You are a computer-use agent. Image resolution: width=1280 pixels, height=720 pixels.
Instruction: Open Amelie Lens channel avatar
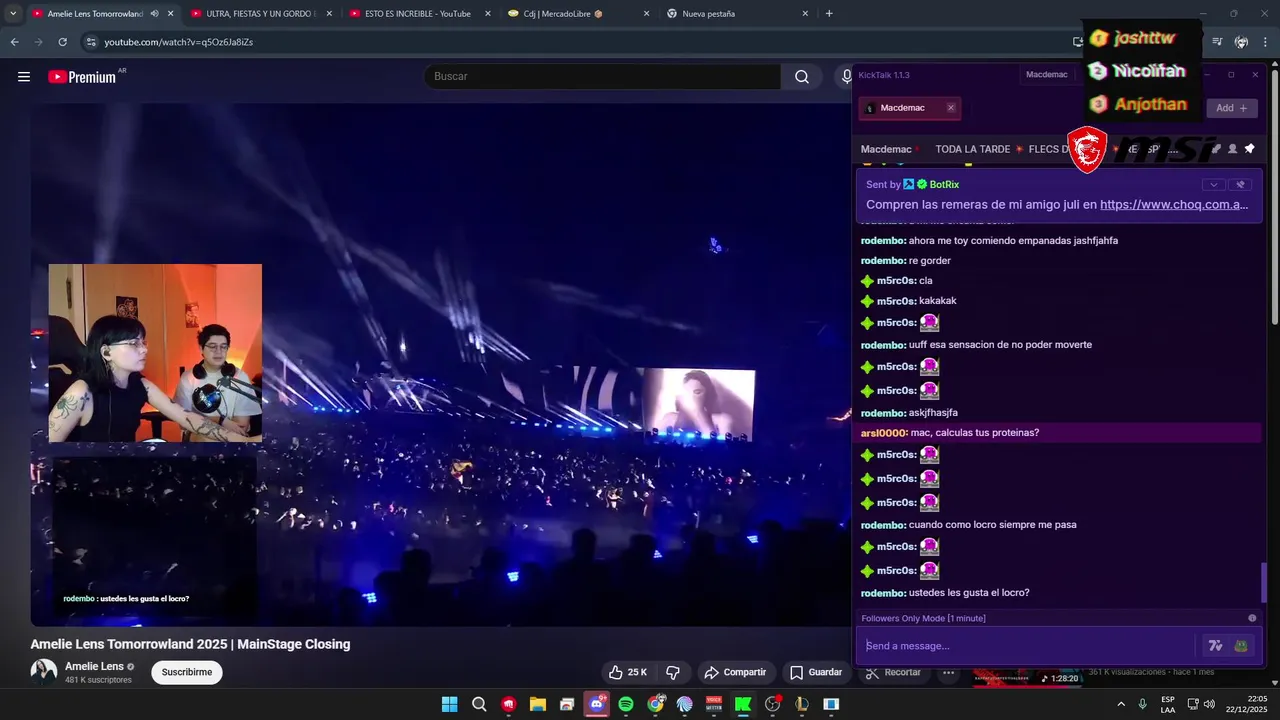click(x=44, y=672)
